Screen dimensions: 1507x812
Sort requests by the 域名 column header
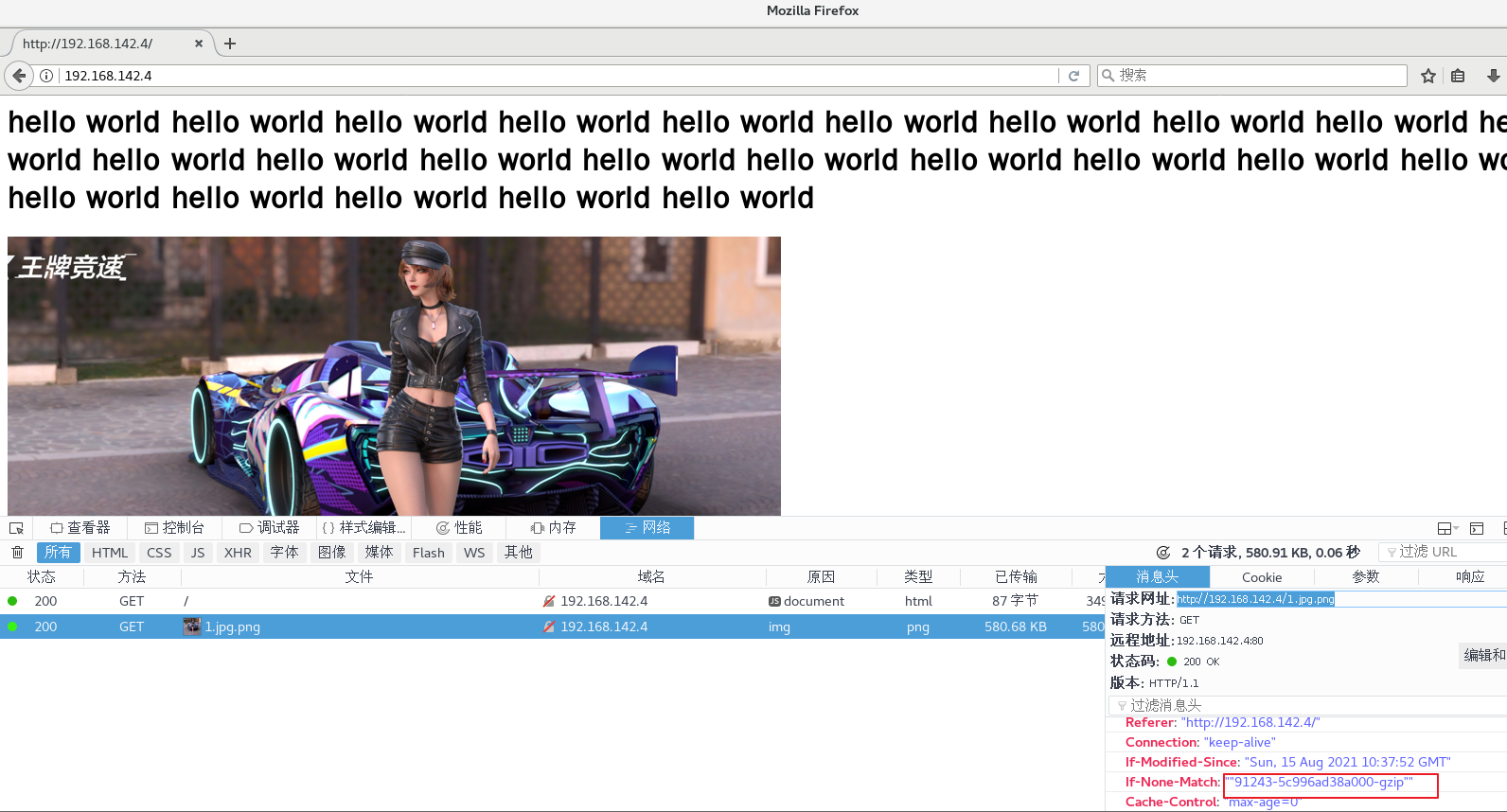coord(651,576)
